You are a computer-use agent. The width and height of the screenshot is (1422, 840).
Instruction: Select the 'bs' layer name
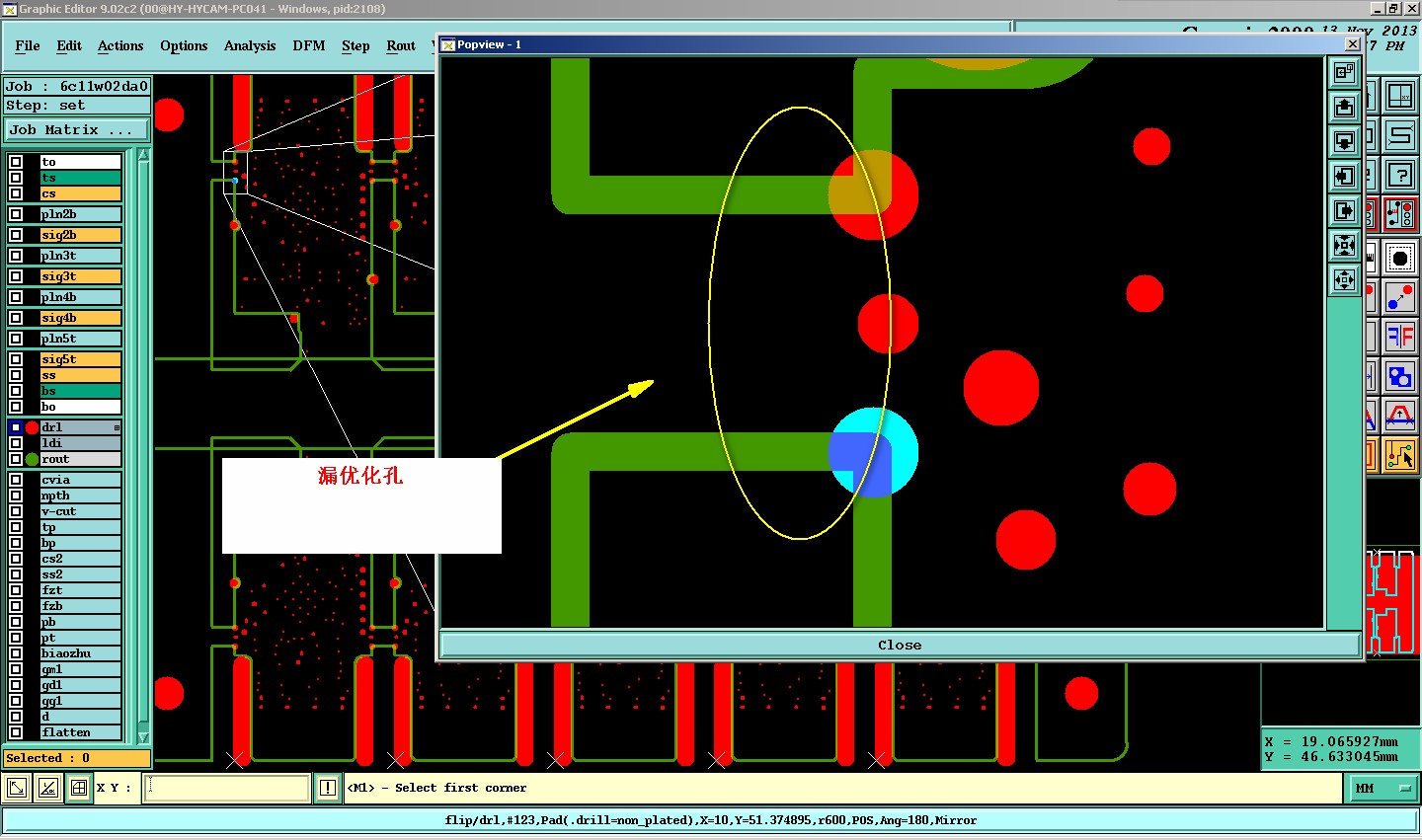pyautogui.click(x=81, y=391)
